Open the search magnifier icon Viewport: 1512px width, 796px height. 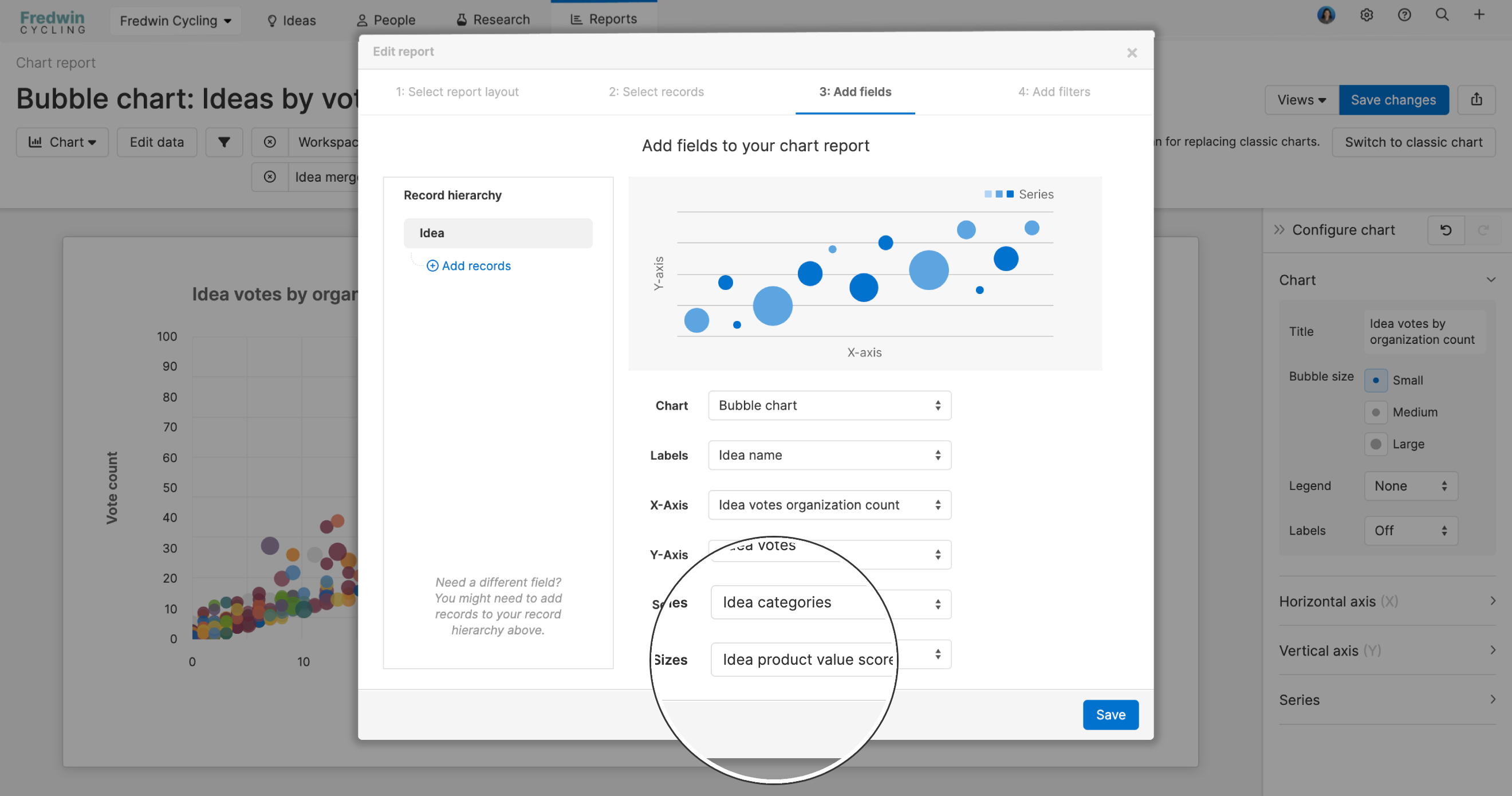coord(1442,15)
